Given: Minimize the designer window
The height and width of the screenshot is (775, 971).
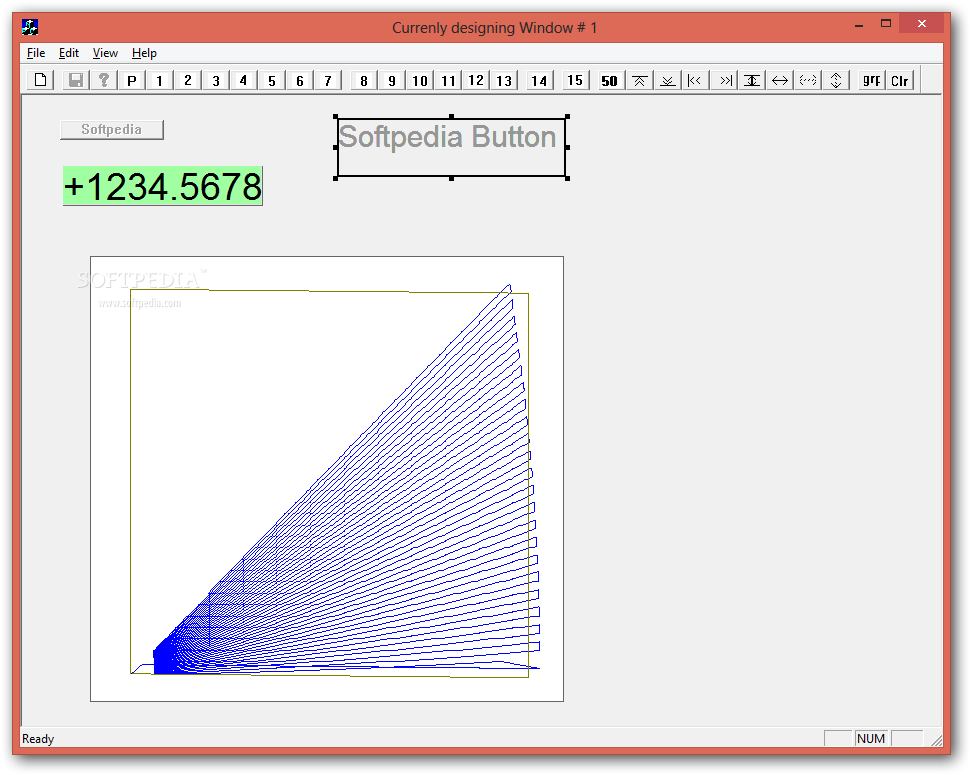Looking at the screenshot, I should 859,25.
